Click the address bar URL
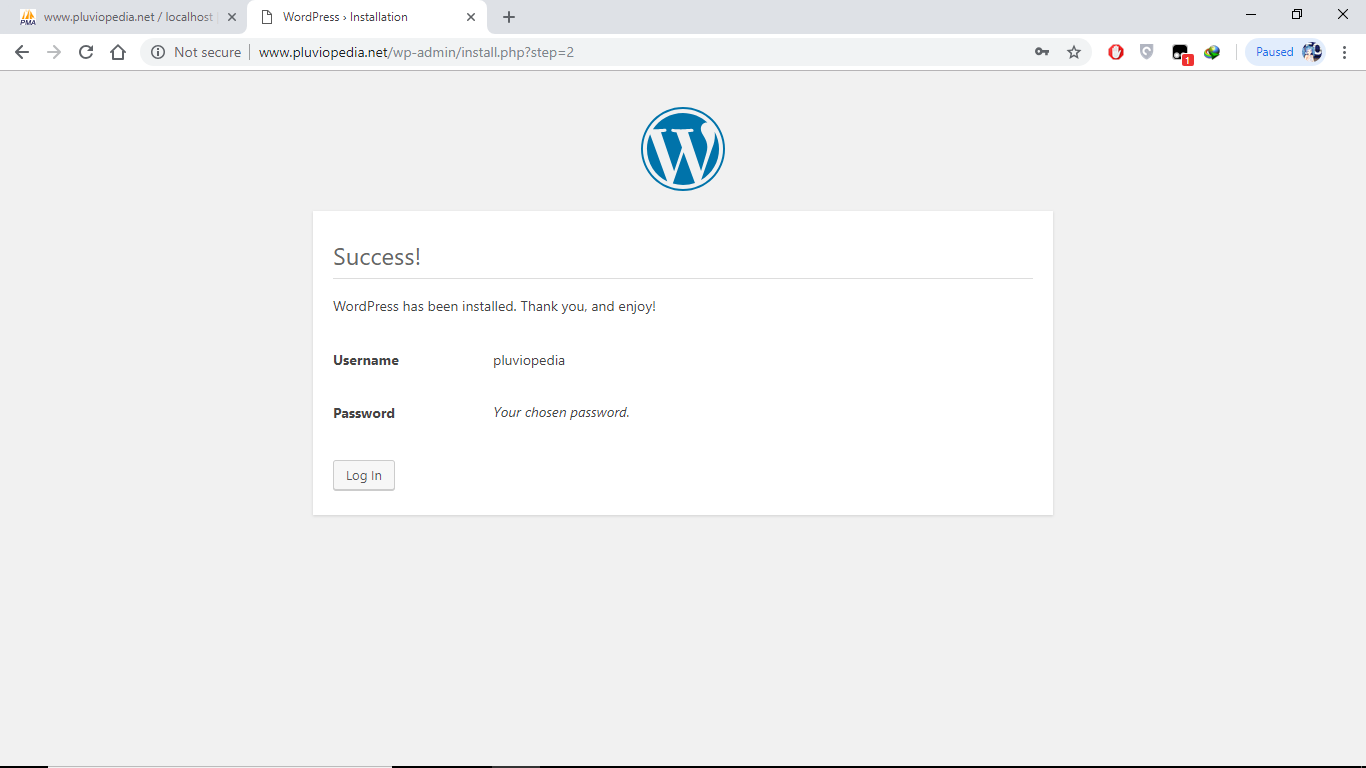 [x=416, y=52]
